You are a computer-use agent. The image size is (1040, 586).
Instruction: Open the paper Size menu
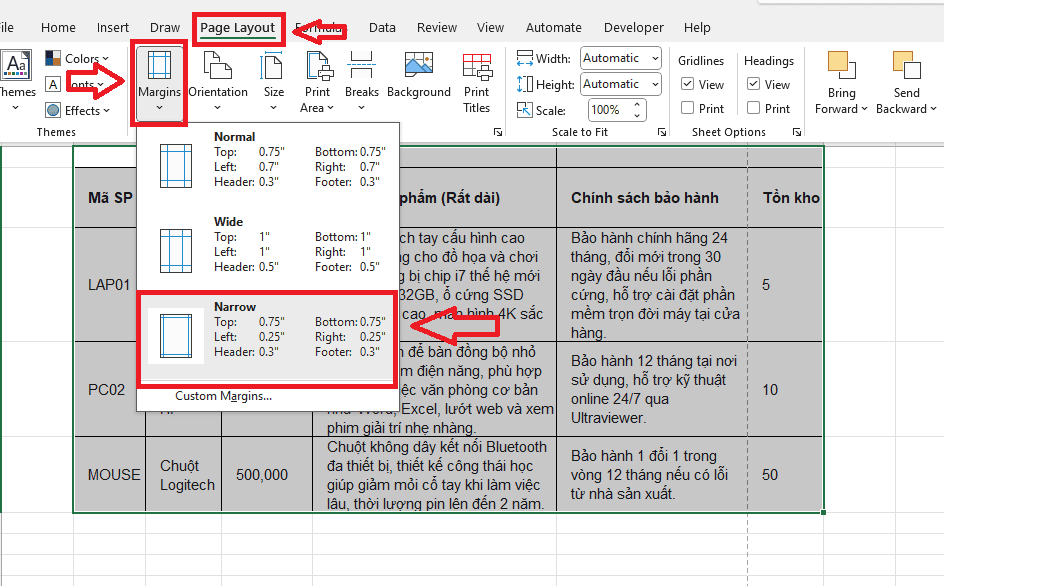[x=273, y=82]
